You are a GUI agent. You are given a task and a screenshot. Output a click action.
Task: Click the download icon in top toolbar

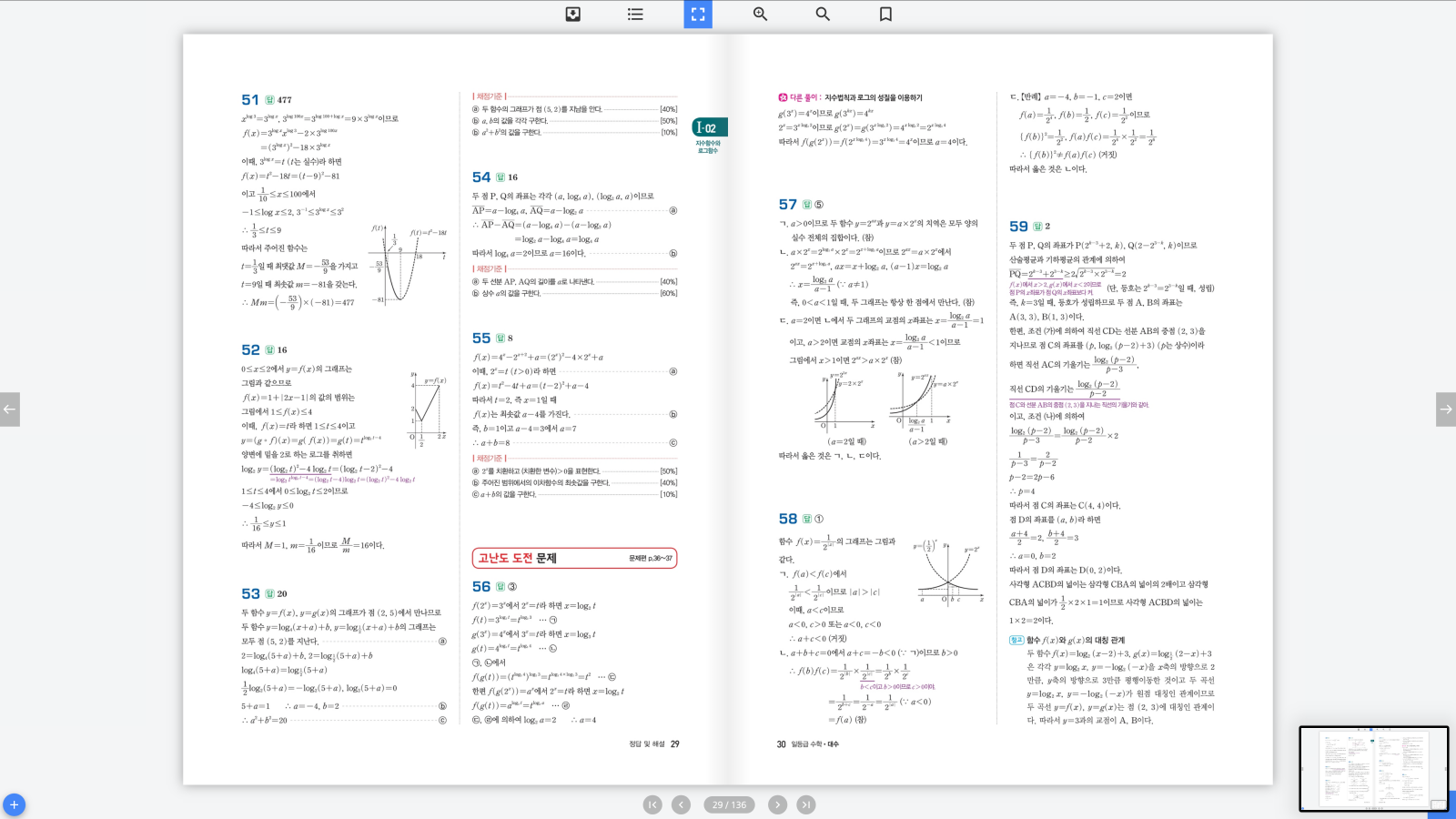[573, 14]
